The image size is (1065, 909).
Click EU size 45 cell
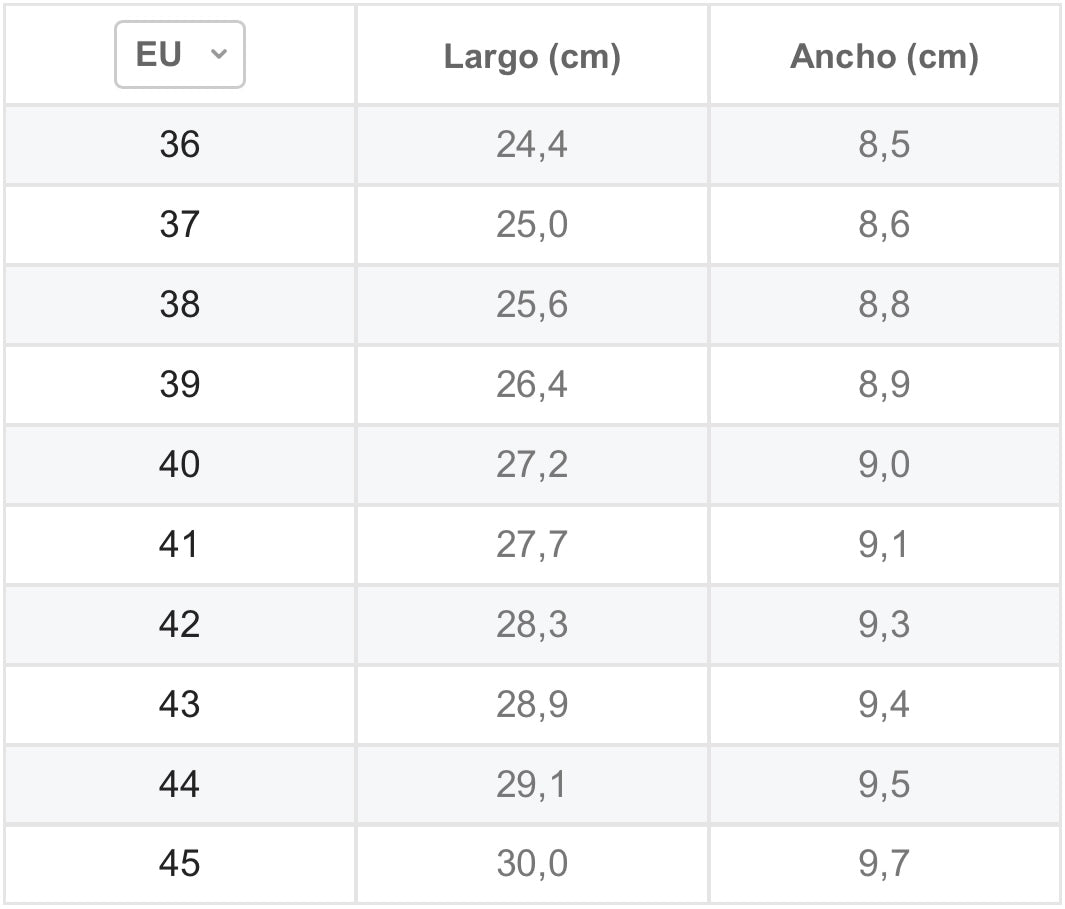[180, 864]
